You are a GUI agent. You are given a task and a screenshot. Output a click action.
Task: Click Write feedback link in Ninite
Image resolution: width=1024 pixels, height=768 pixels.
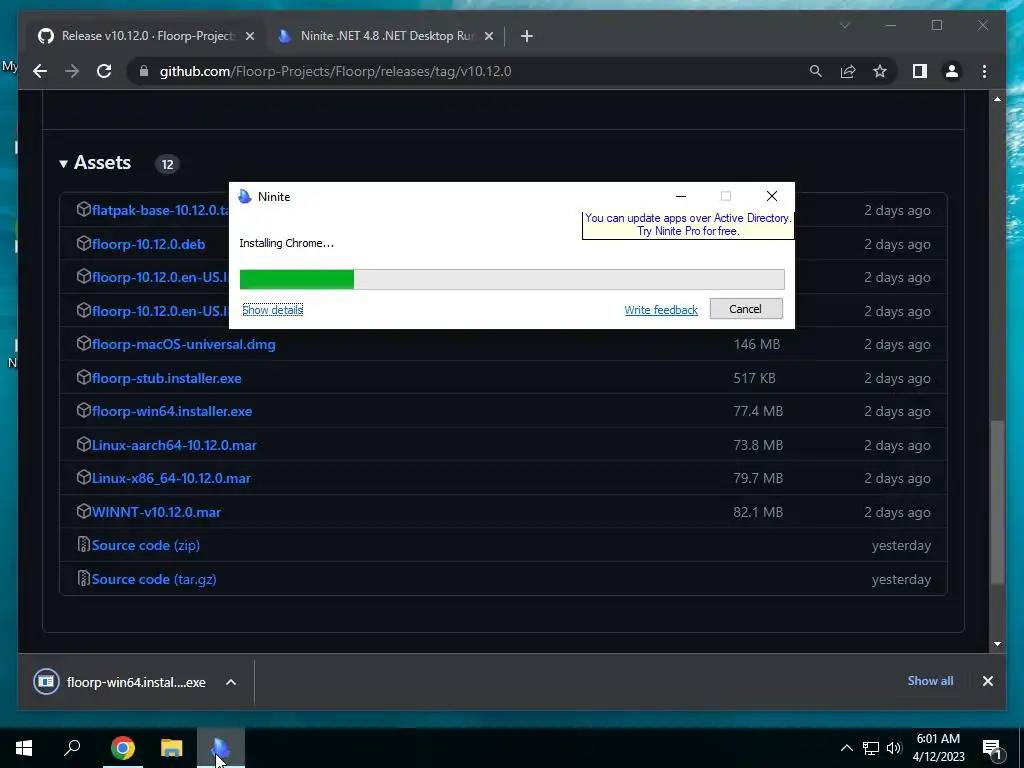661,310
